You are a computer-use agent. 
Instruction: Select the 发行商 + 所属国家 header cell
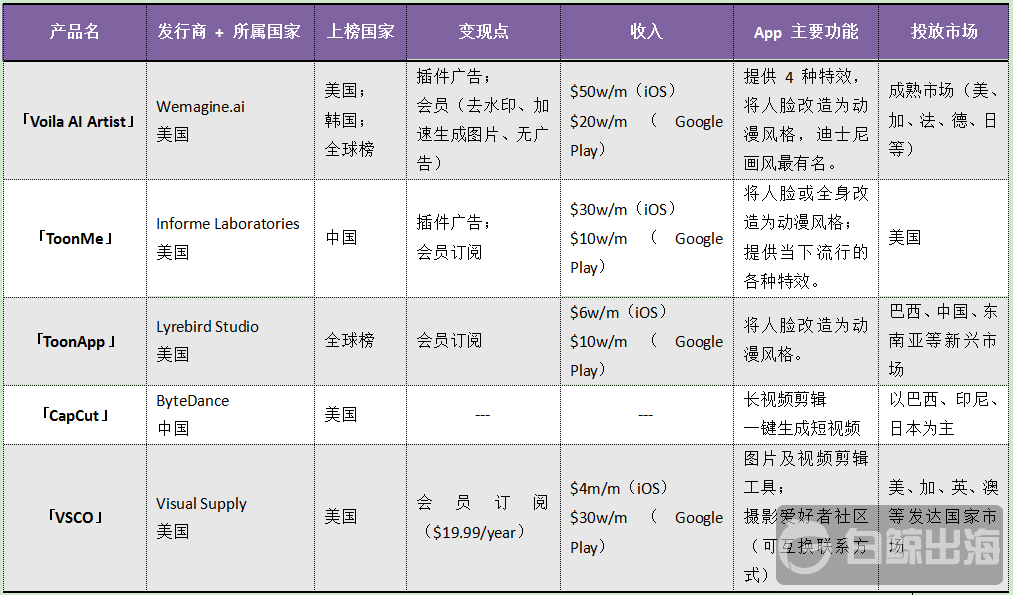(x=229, y=31)
